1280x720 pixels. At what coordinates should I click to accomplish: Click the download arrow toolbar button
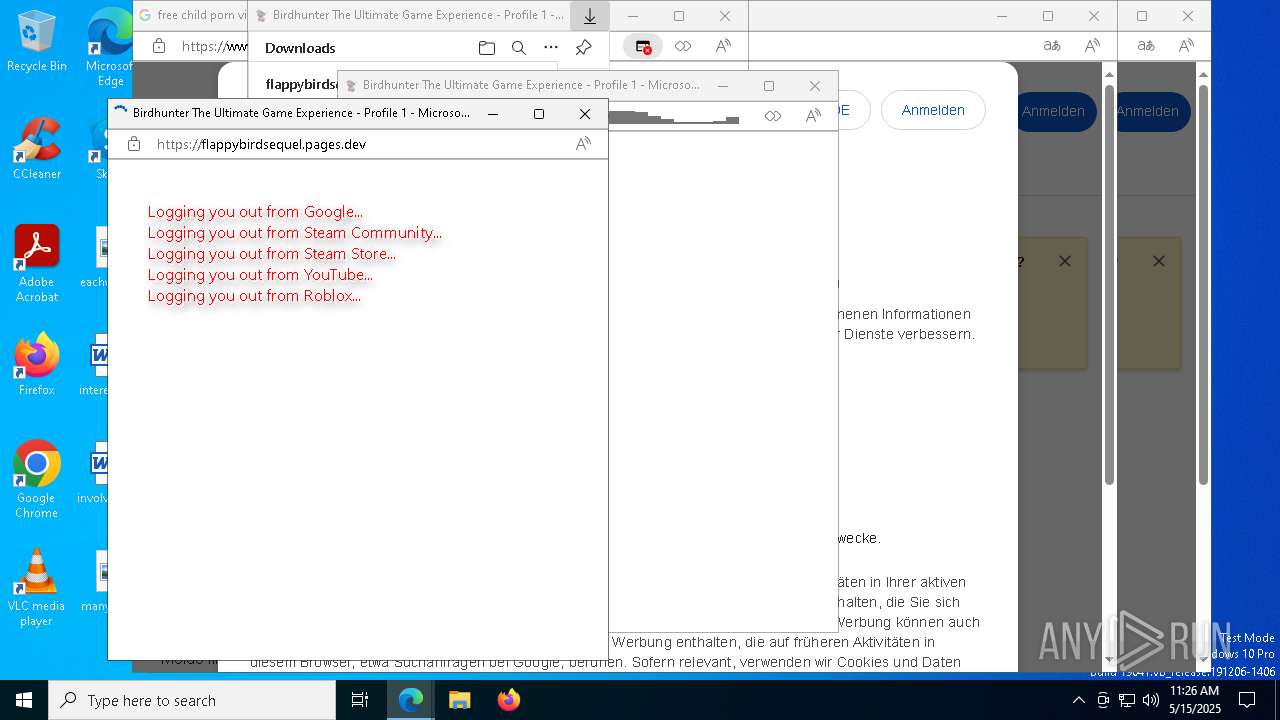[590, 16]
